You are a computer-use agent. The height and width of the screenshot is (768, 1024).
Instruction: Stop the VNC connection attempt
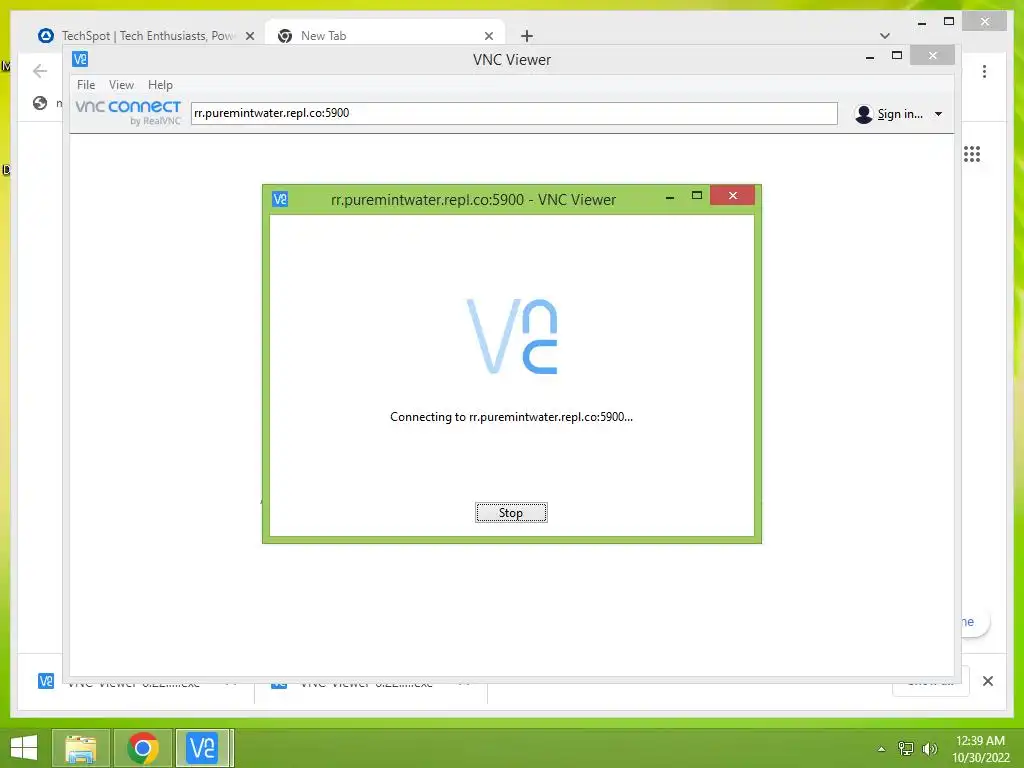511,513
